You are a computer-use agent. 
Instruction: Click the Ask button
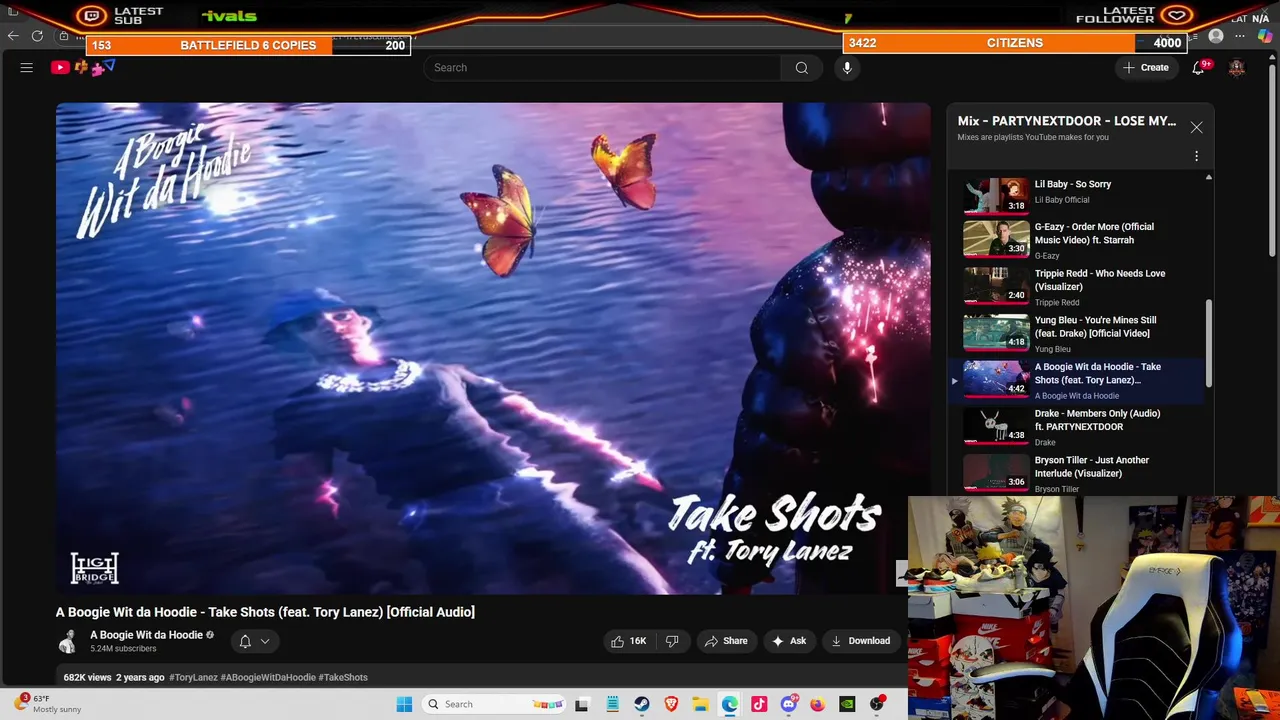pos(789,641)
